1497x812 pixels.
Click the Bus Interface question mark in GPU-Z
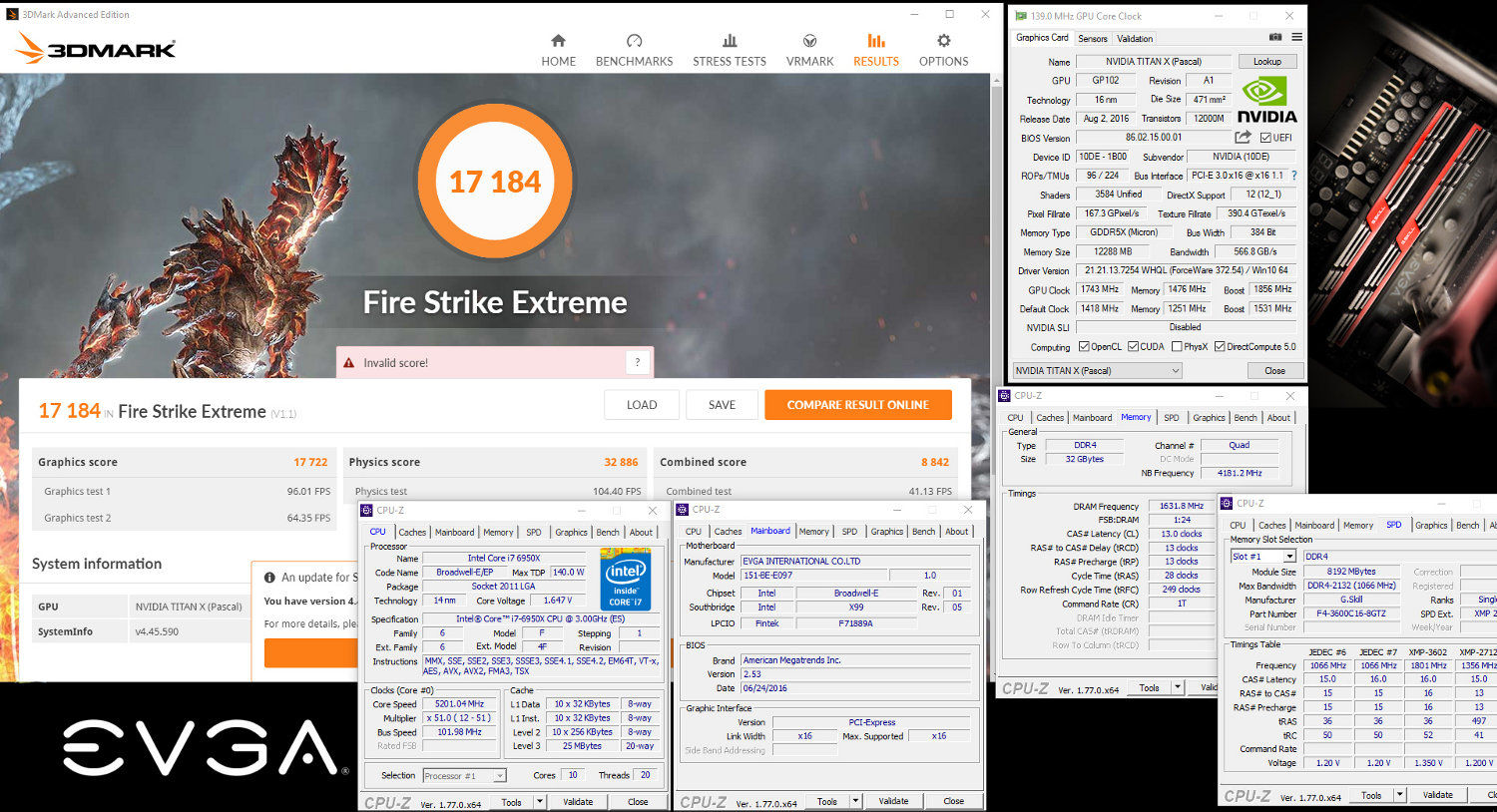(x=1294, y=176)
